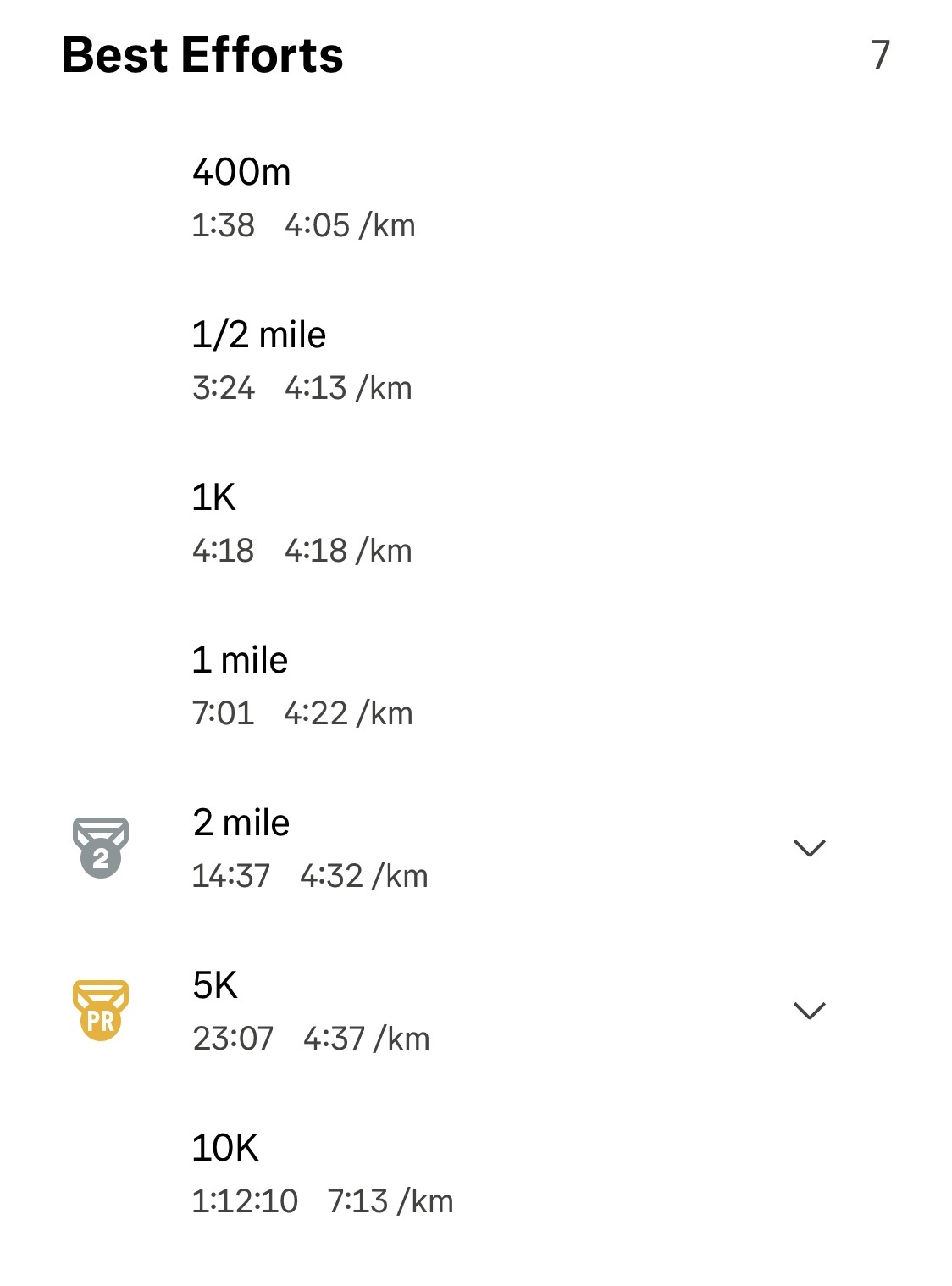Viewport: 952px width, 1286px height.
Task: Click the 400m time of 1:38
Action: 223,226
